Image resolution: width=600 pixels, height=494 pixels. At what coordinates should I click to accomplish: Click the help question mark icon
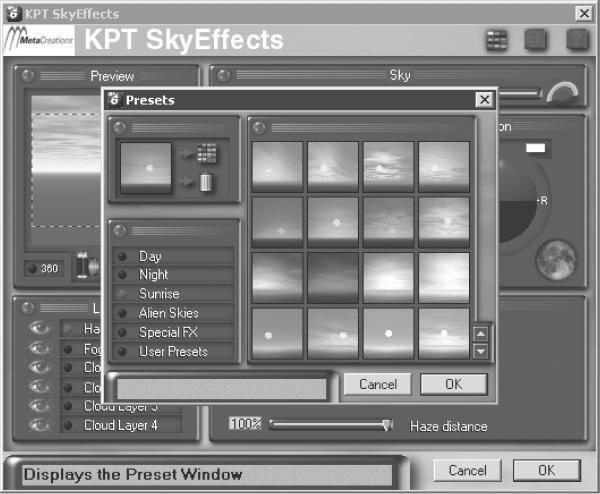click(577, 39)
